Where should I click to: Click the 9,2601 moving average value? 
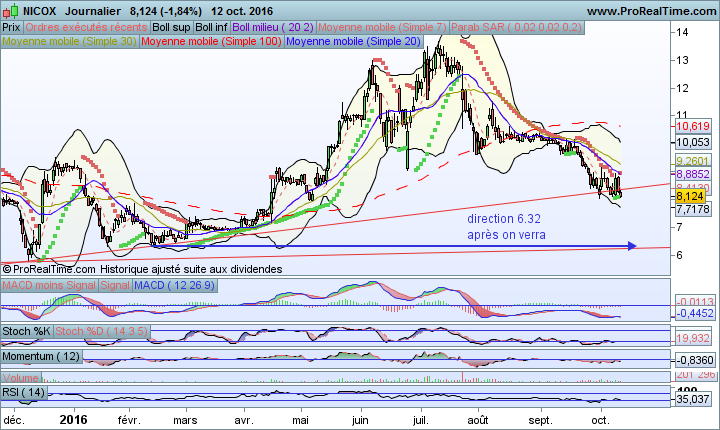click(693, 161)
